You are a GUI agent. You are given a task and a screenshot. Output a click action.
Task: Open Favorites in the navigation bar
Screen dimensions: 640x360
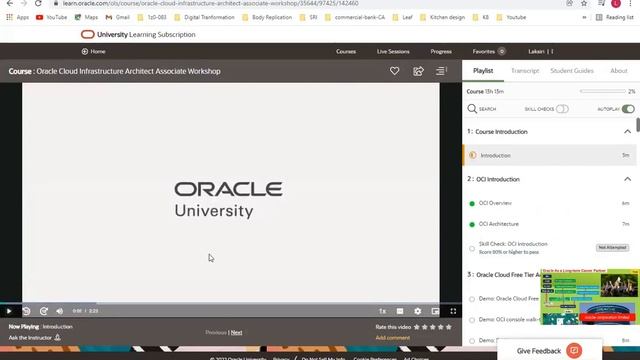point(489,51)
